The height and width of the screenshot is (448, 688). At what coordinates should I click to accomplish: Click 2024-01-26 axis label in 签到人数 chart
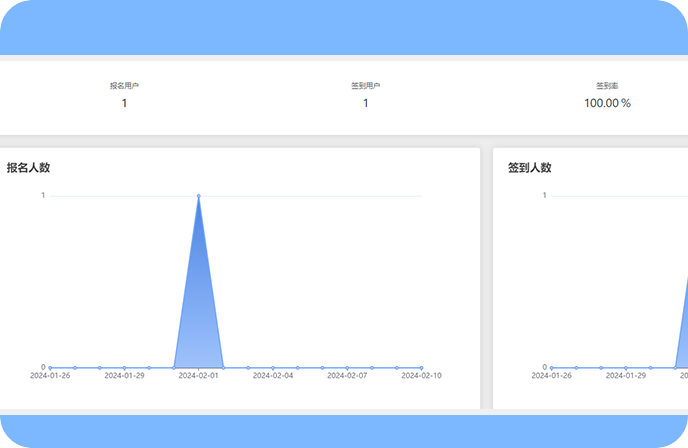[551, 376]
